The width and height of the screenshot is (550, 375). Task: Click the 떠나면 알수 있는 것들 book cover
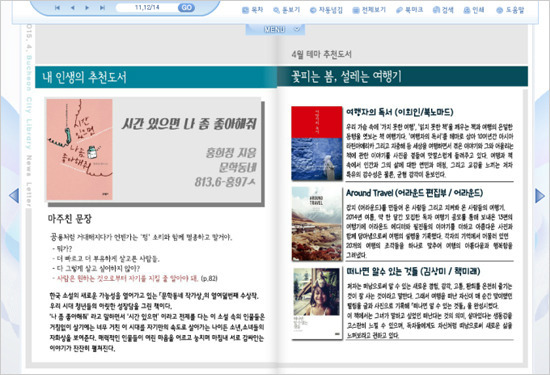pyautogui.click(x=317, y=304)
